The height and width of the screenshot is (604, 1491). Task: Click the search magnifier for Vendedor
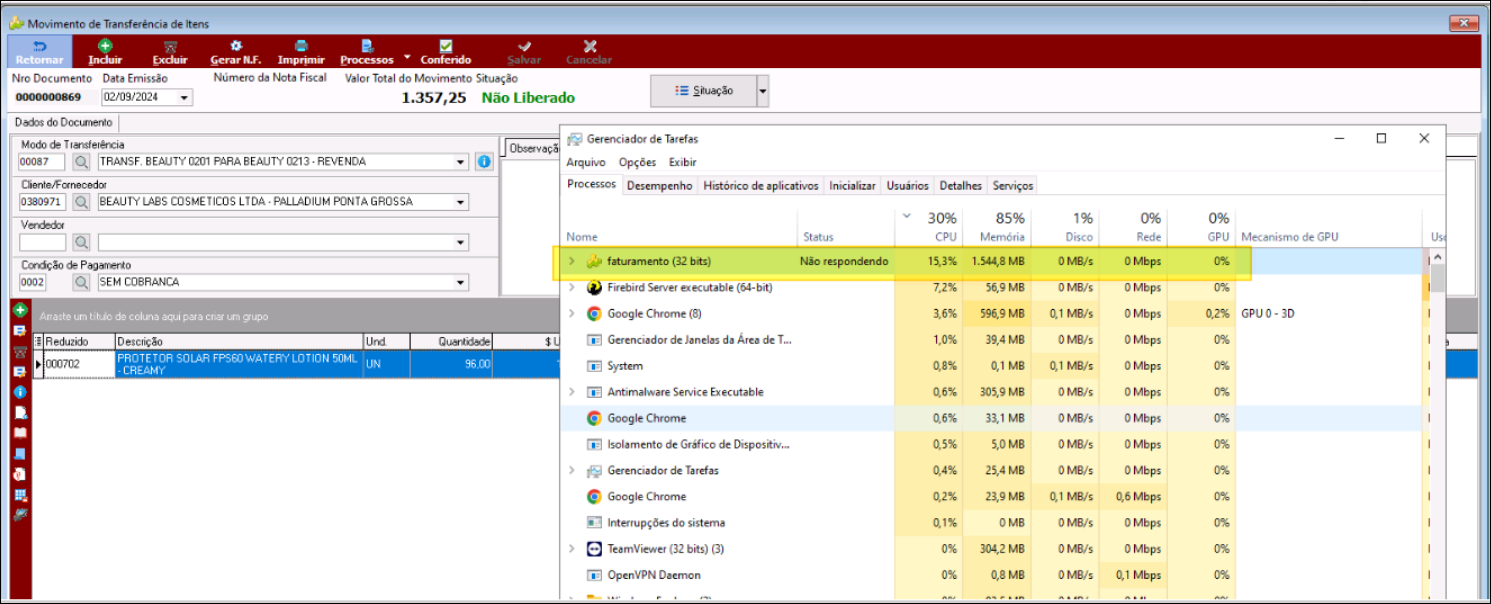pos(81,242)
